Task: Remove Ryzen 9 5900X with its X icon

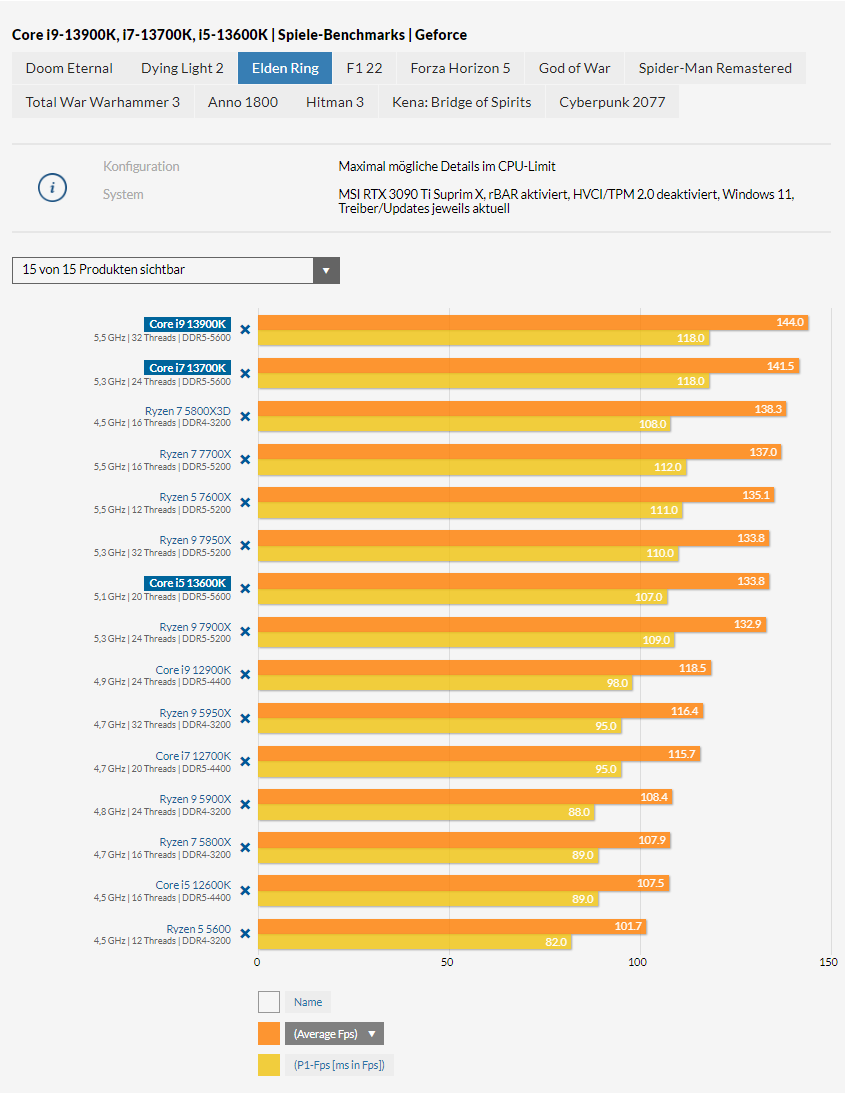Action: coord(245,804)
